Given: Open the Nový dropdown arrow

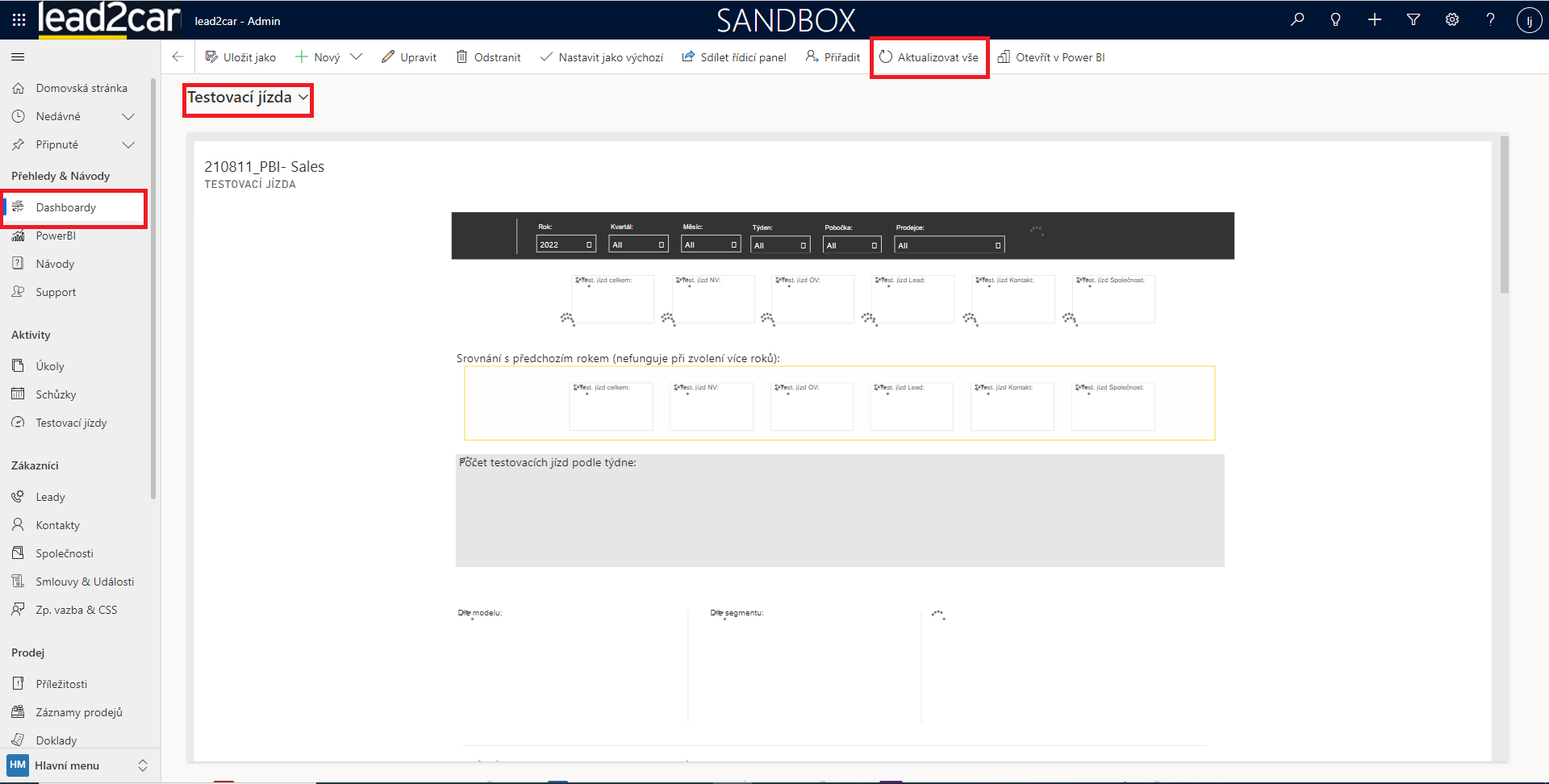Looking at the screenshot, I should click(x=357, y=57).
